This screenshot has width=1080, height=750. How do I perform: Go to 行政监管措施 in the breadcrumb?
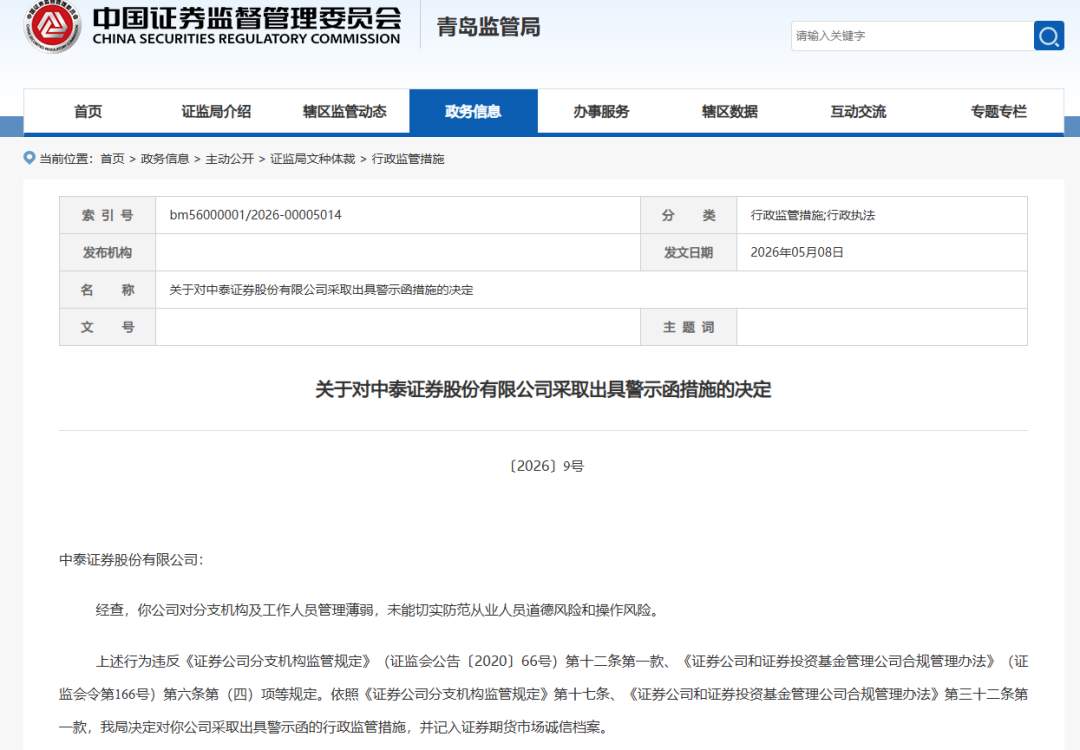click(x=408, y=159)
